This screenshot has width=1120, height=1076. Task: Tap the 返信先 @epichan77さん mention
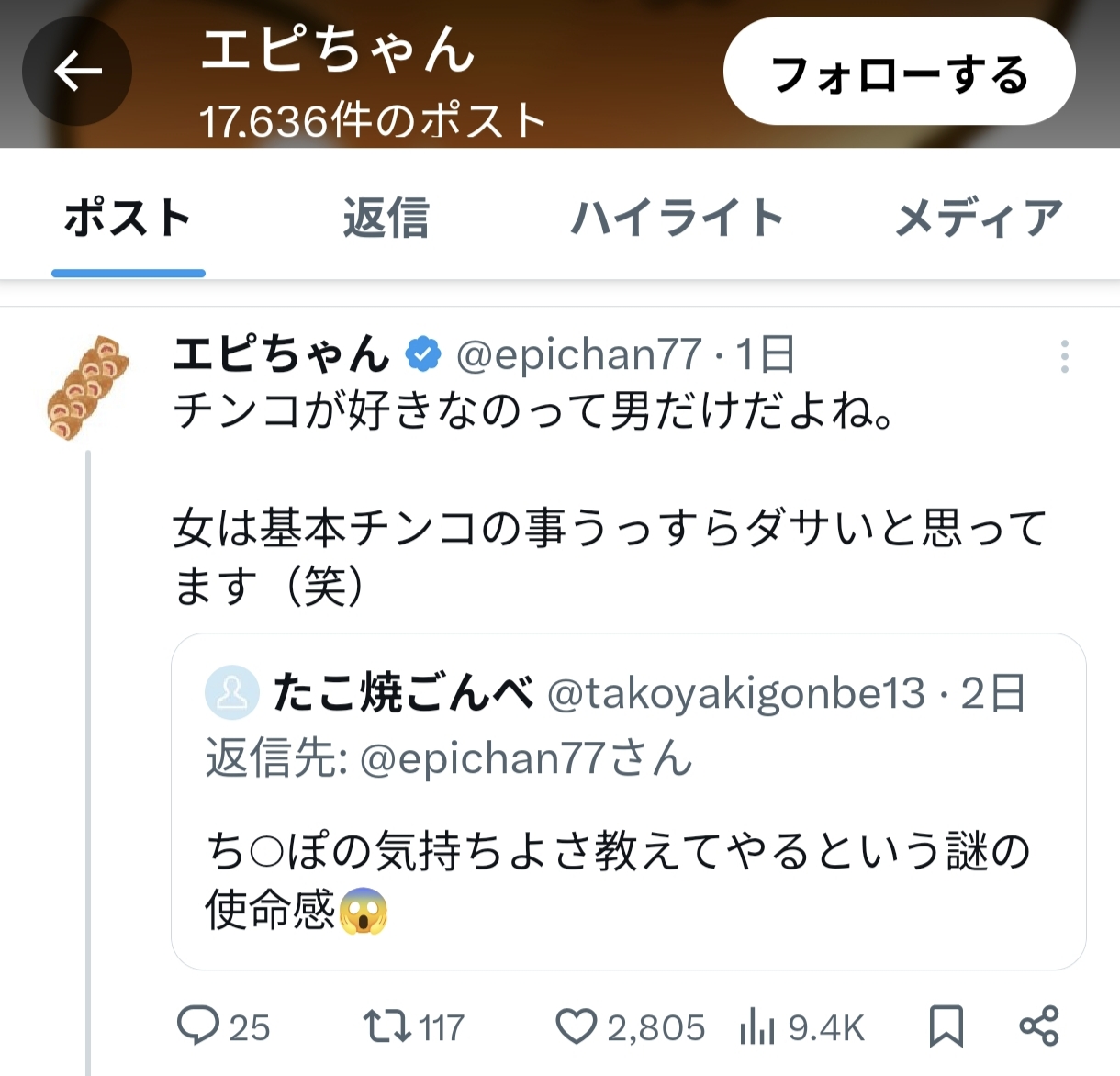click(x=525, y=758)
